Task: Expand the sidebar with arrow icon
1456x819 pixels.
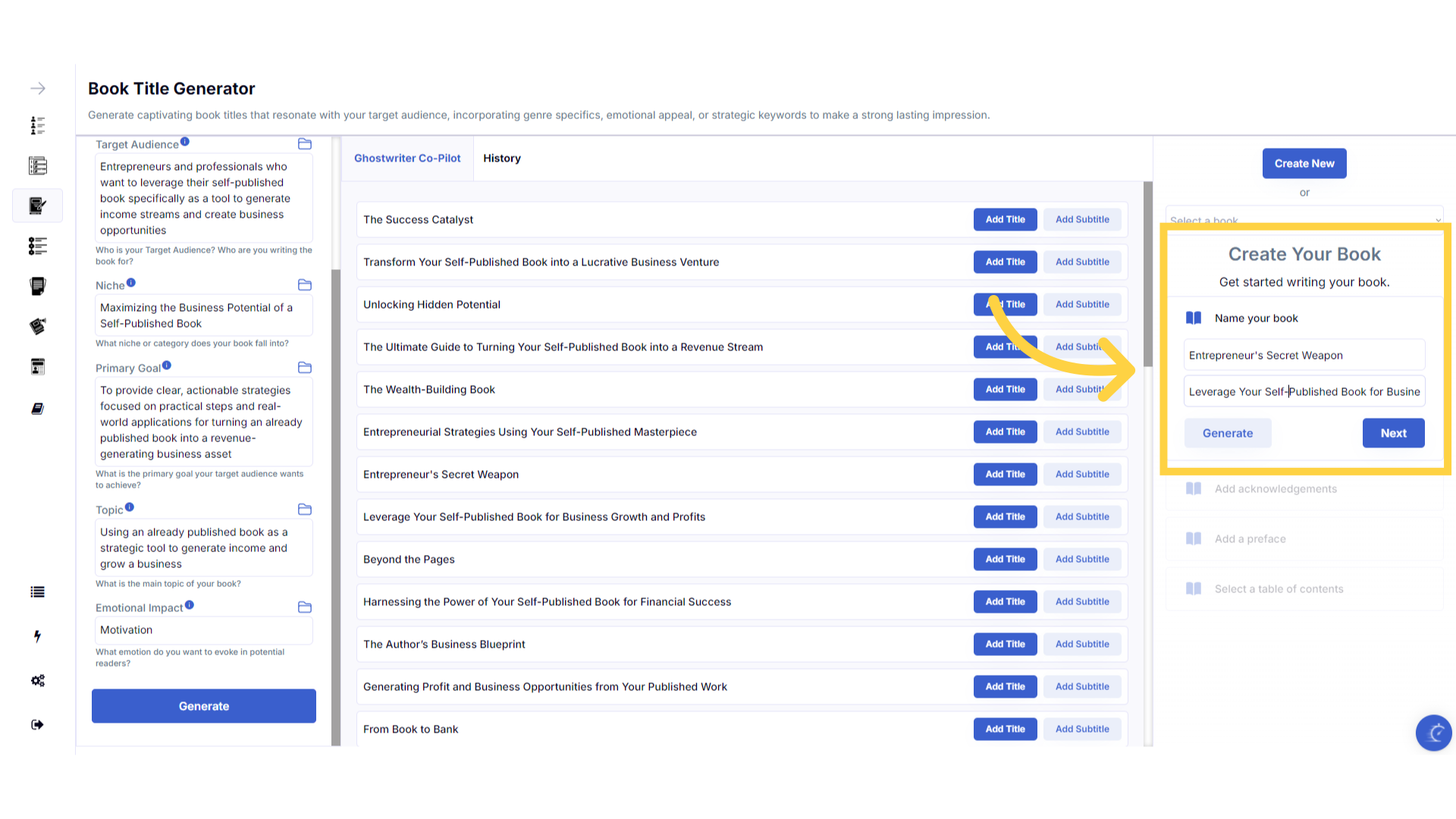Action: point(38,89)
